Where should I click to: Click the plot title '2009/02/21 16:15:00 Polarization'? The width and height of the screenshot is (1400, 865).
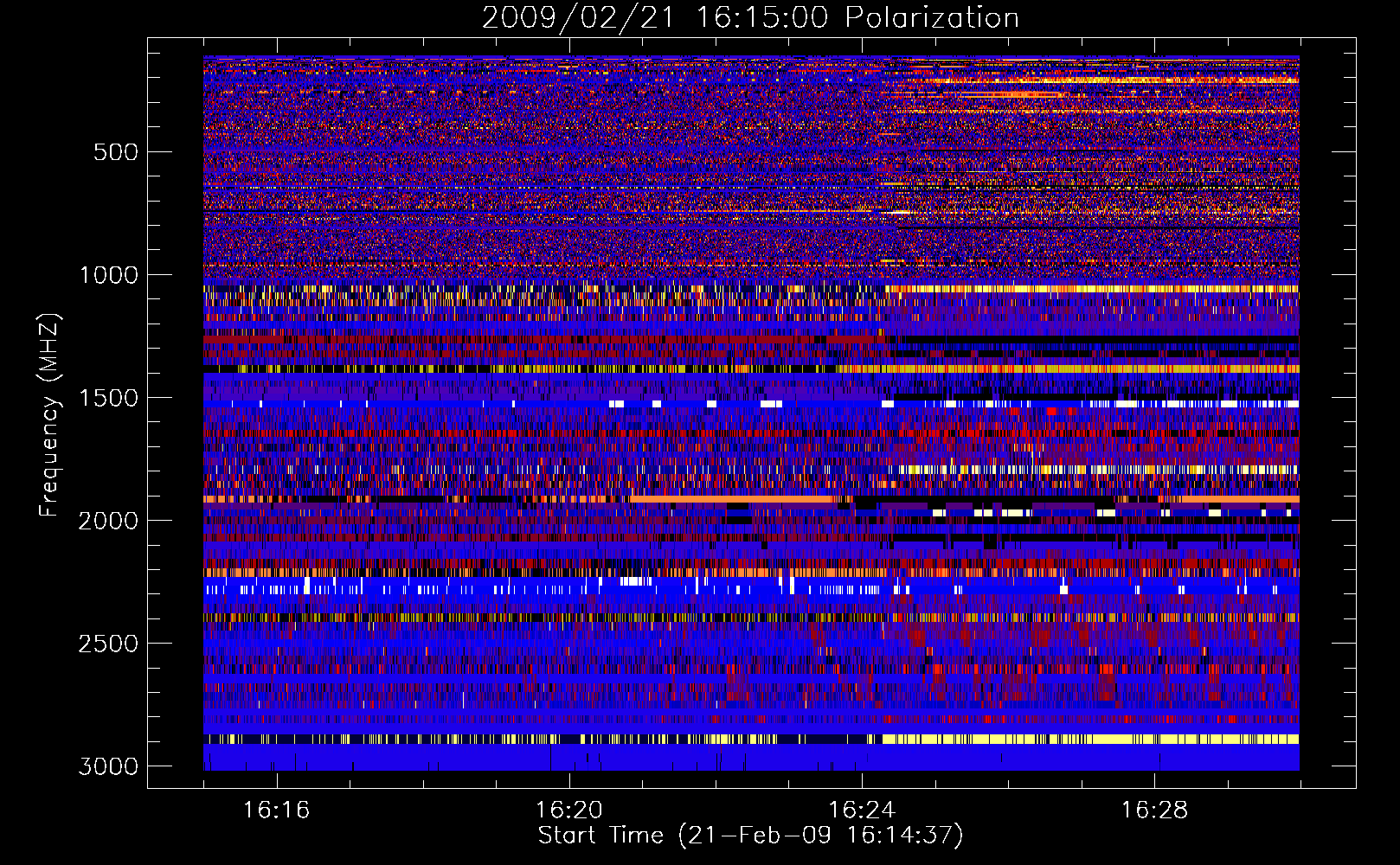coord(750,18)
